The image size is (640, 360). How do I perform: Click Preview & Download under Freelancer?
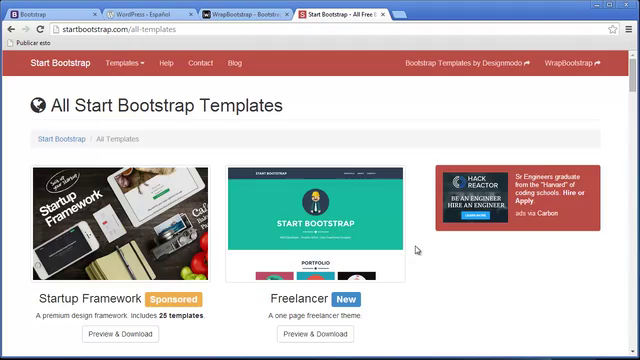click(316, 334)
